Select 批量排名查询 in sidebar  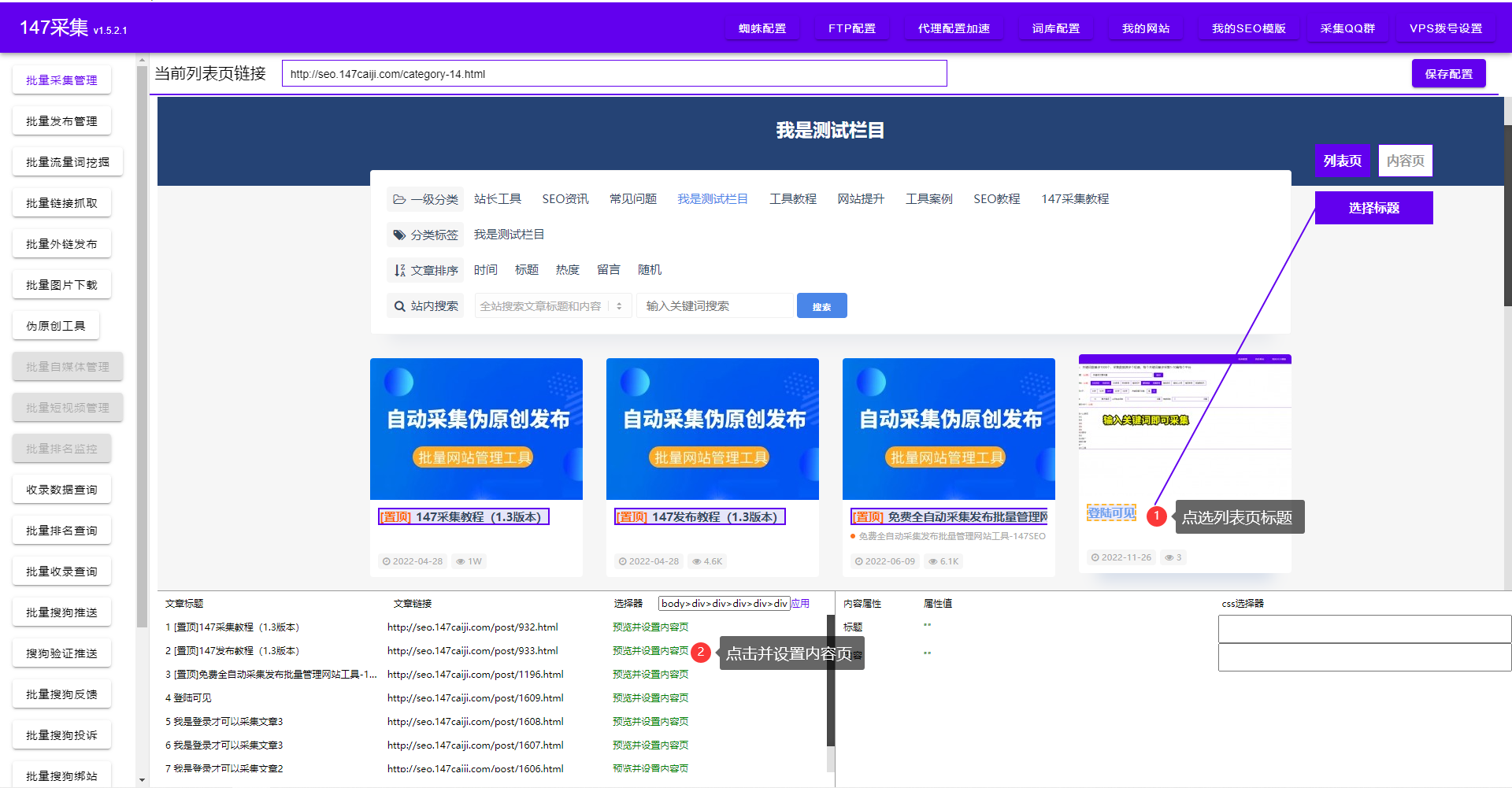coord(61,531)
